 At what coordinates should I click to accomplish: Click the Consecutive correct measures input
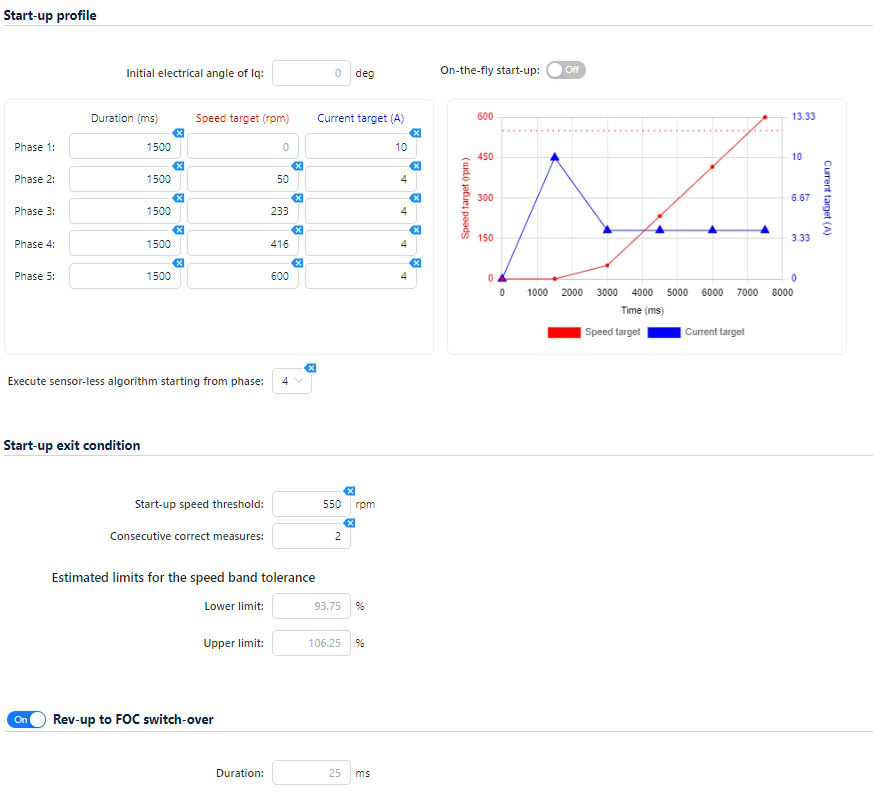(x=310, y=537)
